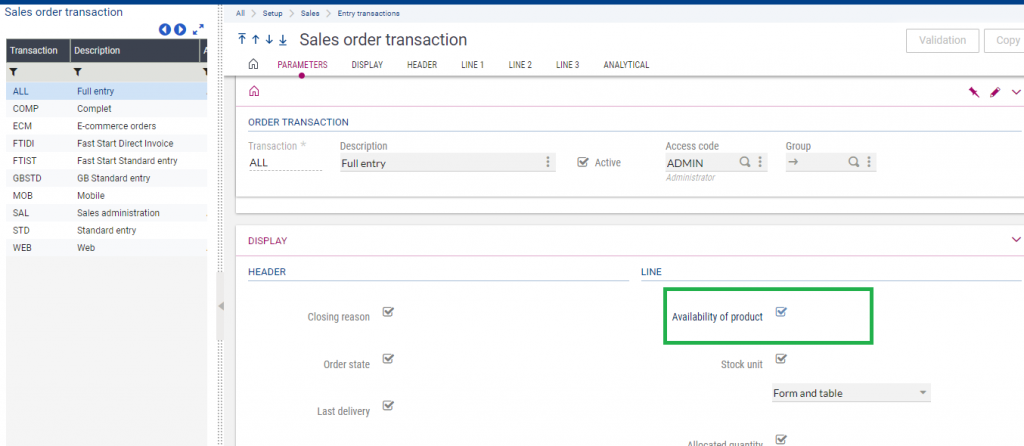Click home icon in section header

(x=254, y=92)
